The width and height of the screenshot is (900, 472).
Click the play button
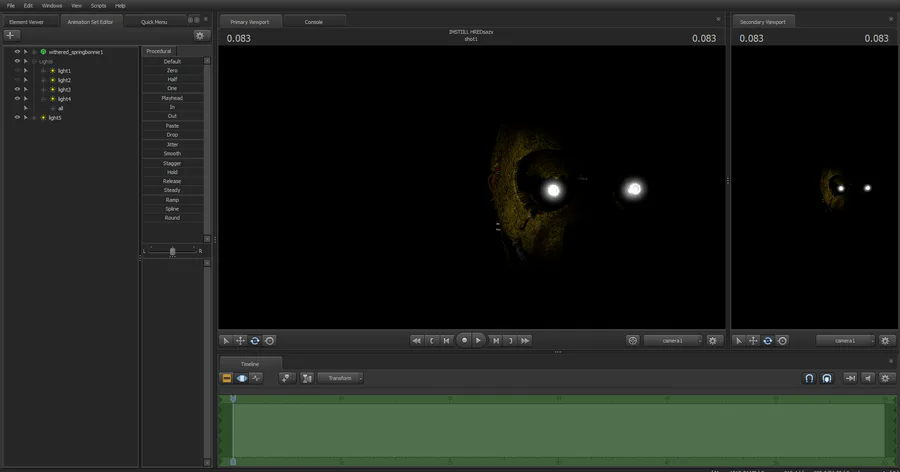point(478,341)
